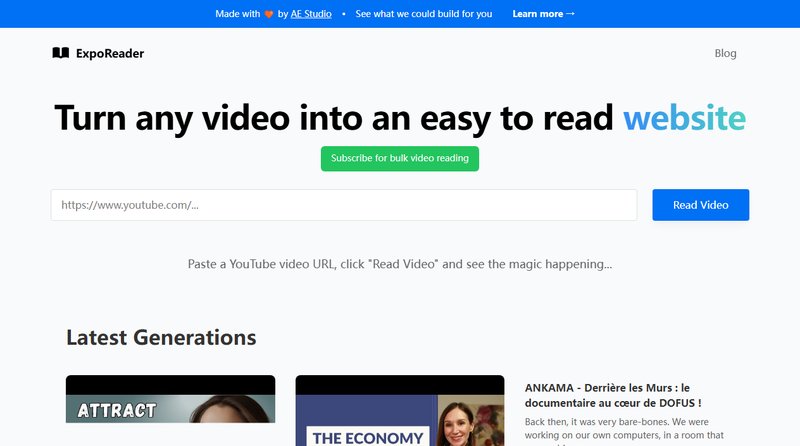Click the Latest Generations heading

coord(161,337)
